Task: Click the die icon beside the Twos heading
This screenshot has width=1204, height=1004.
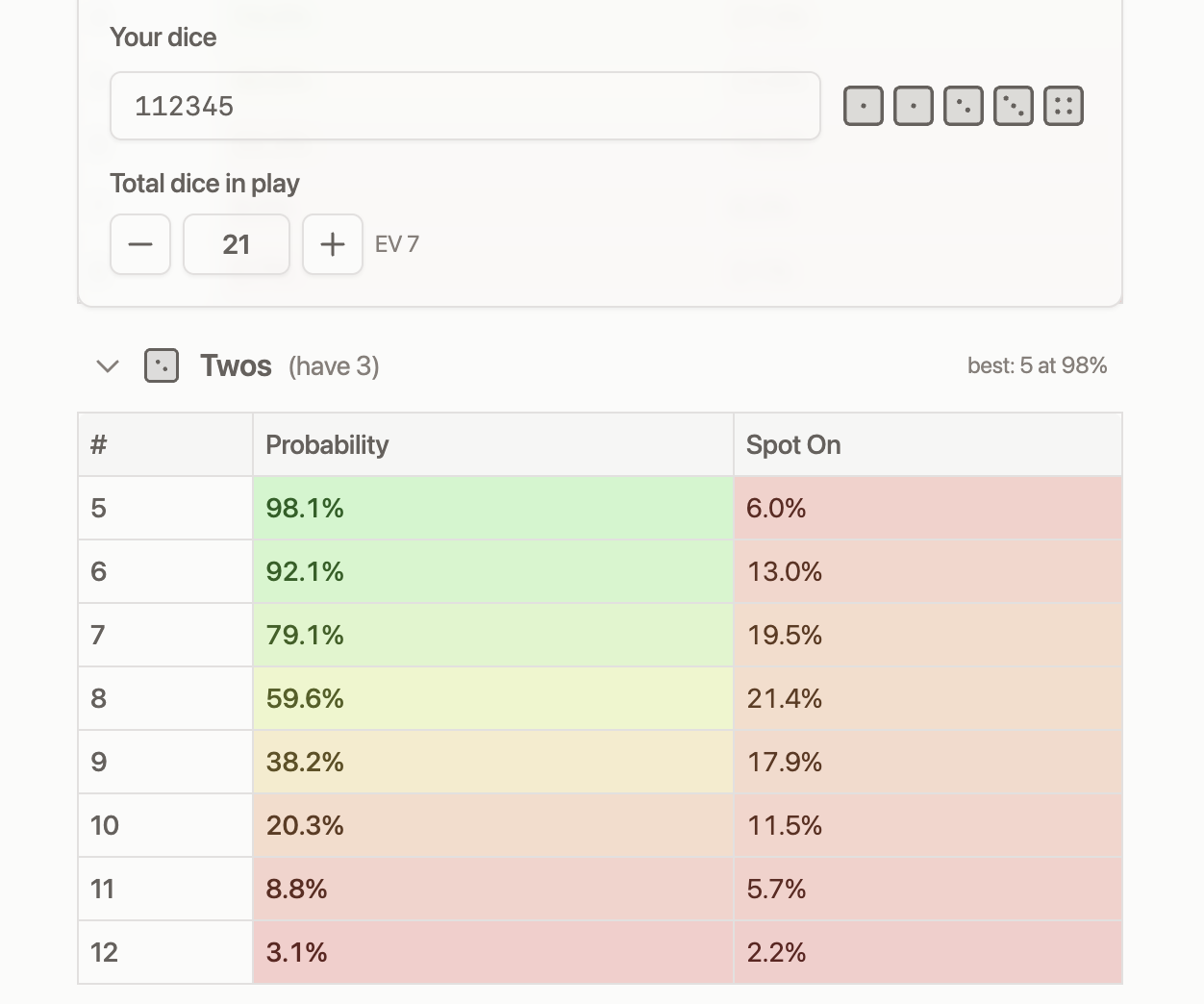Action: point(161,366)
